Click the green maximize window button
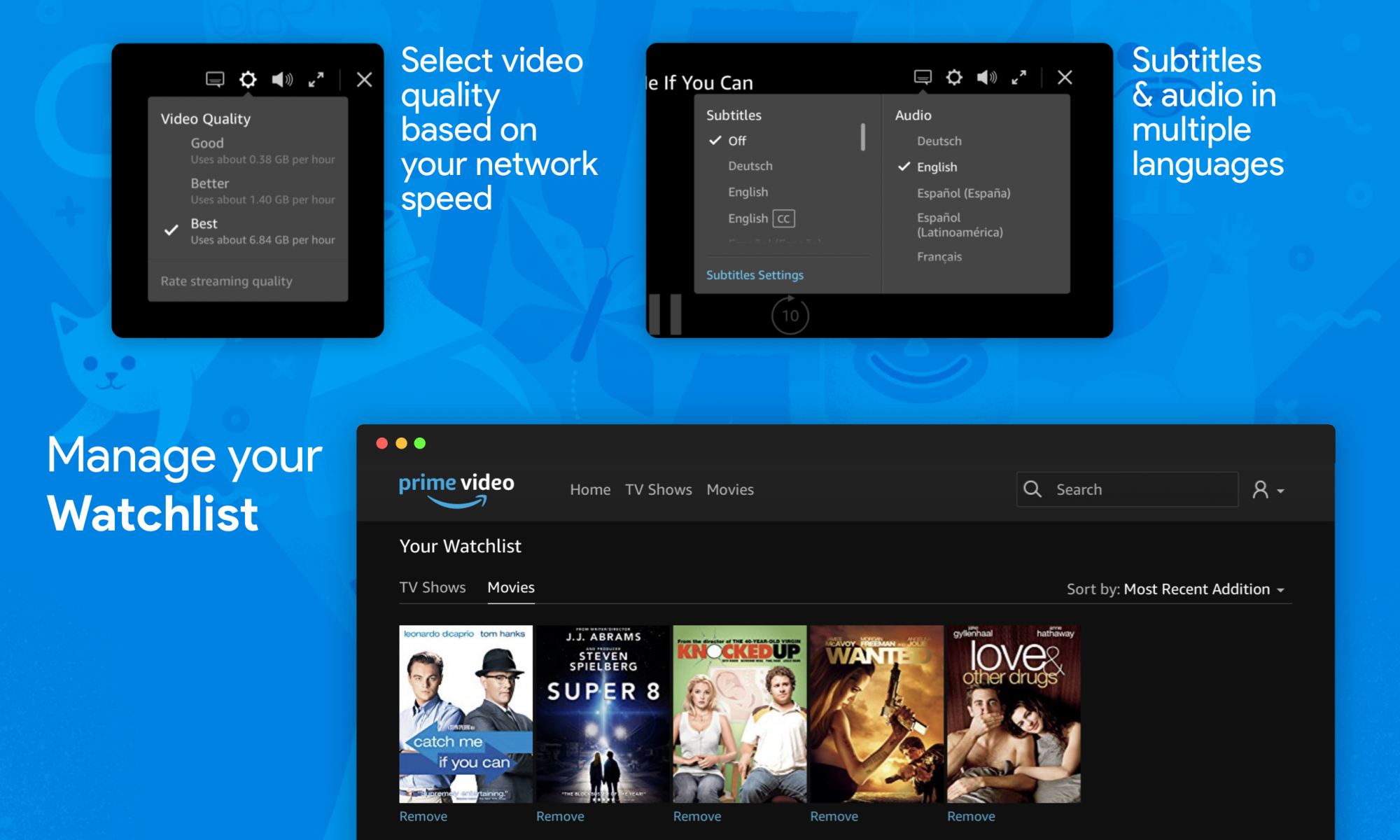1400x840 pixels. point(420,443)
